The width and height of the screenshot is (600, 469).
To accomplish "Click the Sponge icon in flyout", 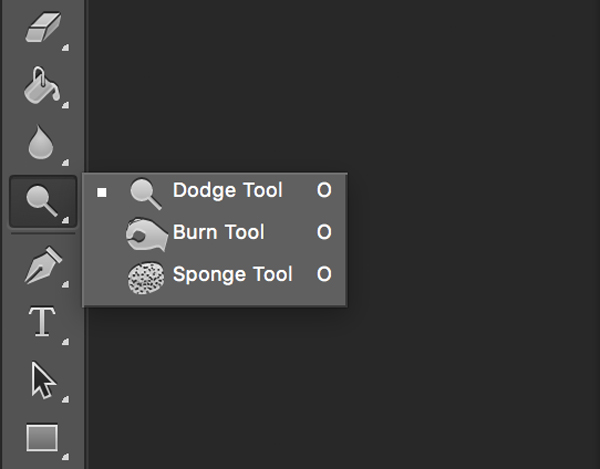I will coord(146,275).
